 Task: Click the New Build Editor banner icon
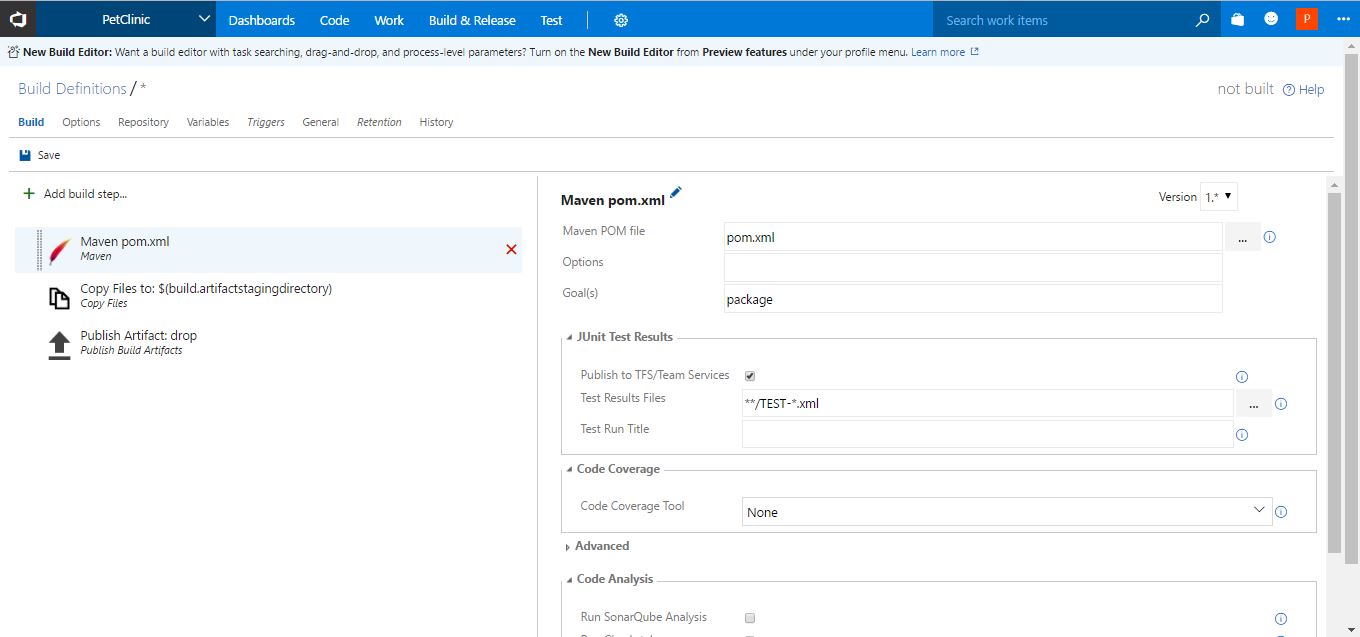point(13,51)
